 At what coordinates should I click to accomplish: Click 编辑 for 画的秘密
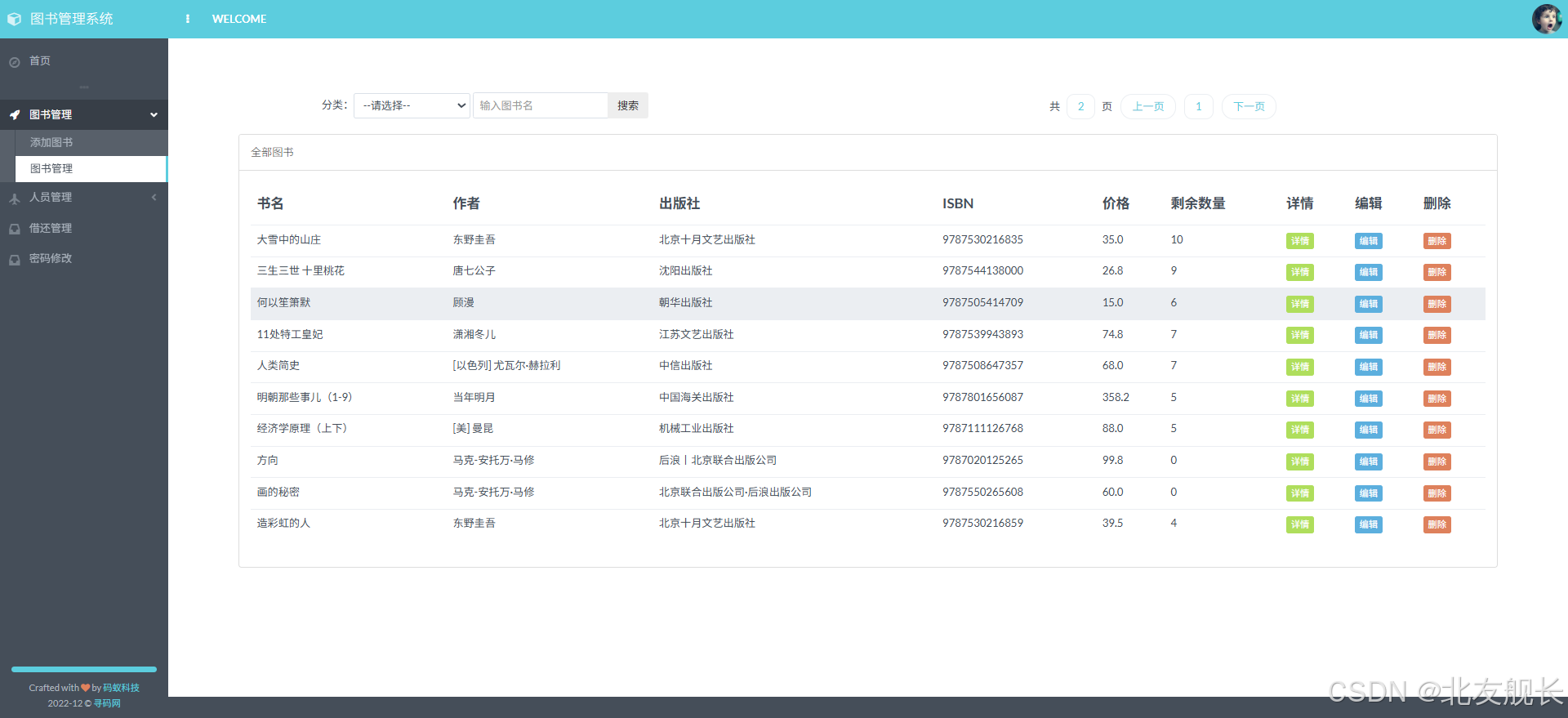pyautogui.click(x=1369, y=493)
